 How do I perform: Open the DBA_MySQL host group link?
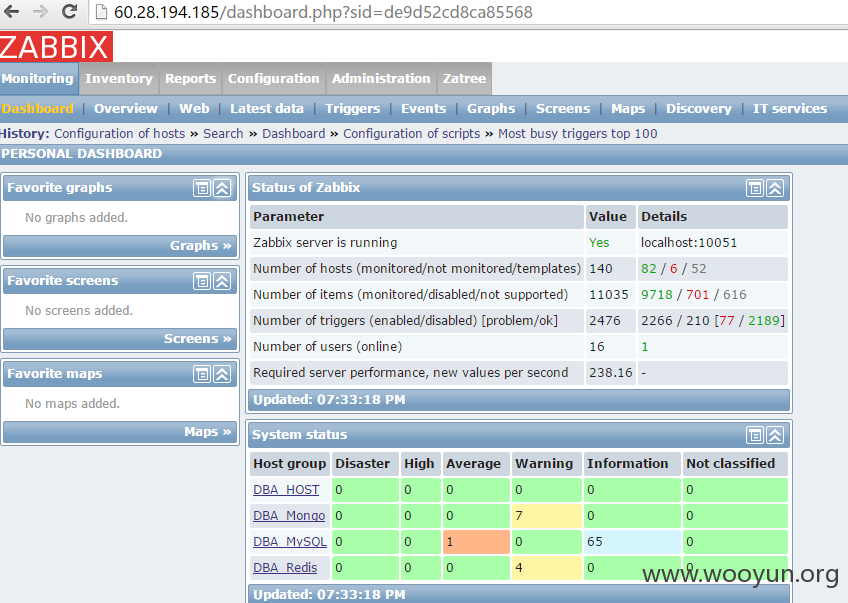click(x=290, y=541)
